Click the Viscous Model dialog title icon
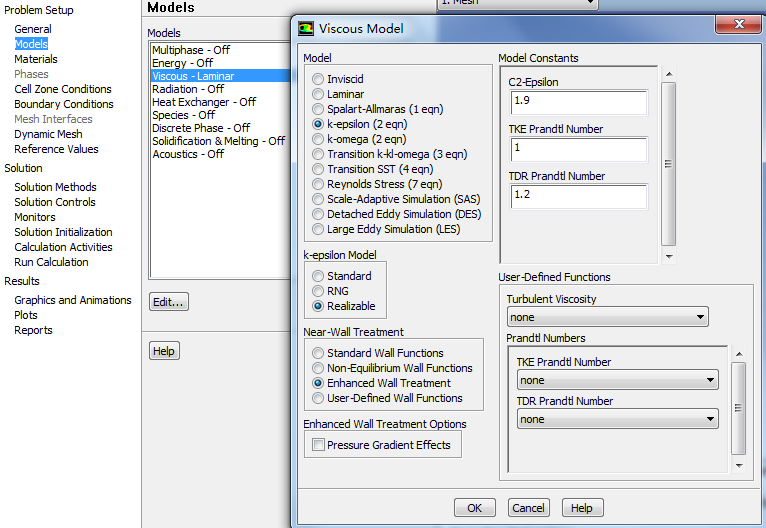 306,28
